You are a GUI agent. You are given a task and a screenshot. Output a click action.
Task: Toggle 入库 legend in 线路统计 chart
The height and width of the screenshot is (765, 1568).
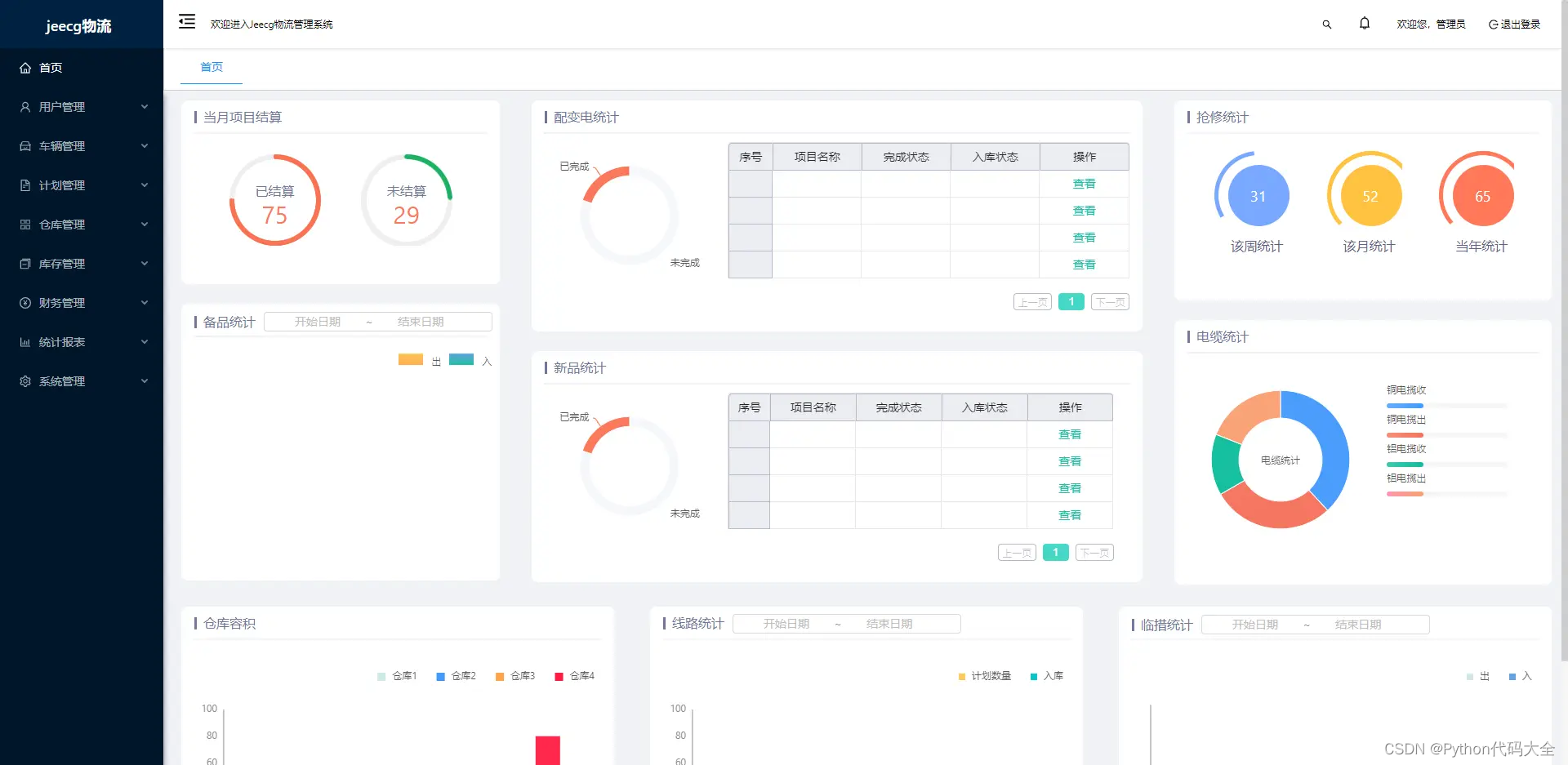[x=1047, y=676]
